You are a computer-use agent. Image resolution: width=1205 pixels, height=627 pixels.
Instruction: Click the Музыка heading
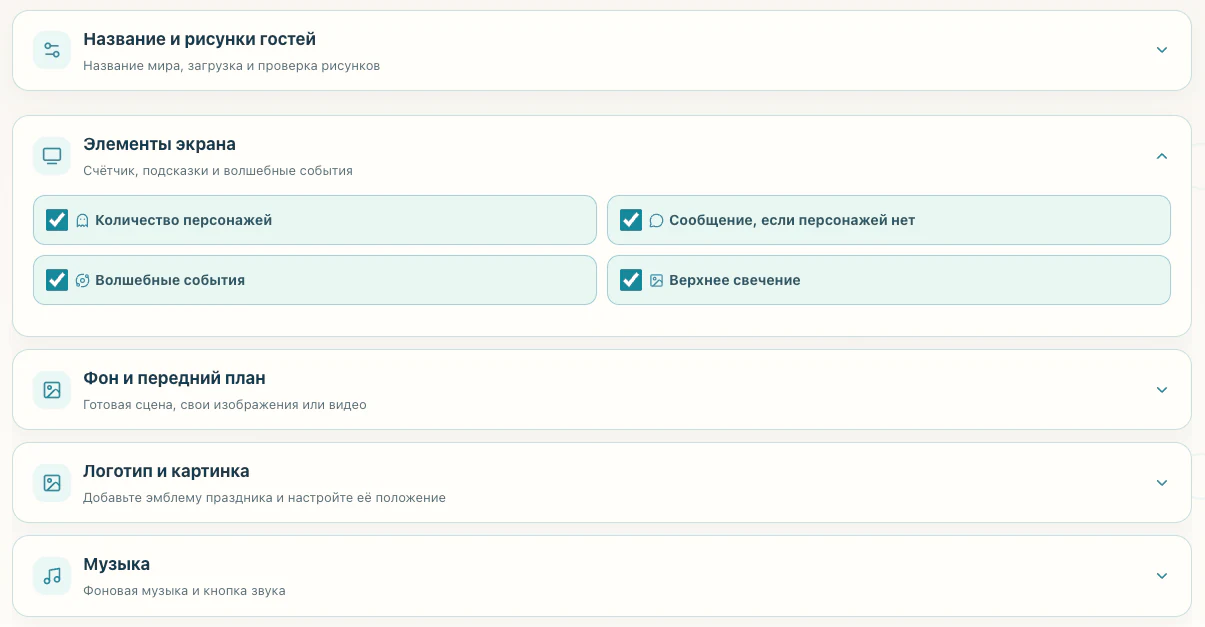click(x=117, y=565)
